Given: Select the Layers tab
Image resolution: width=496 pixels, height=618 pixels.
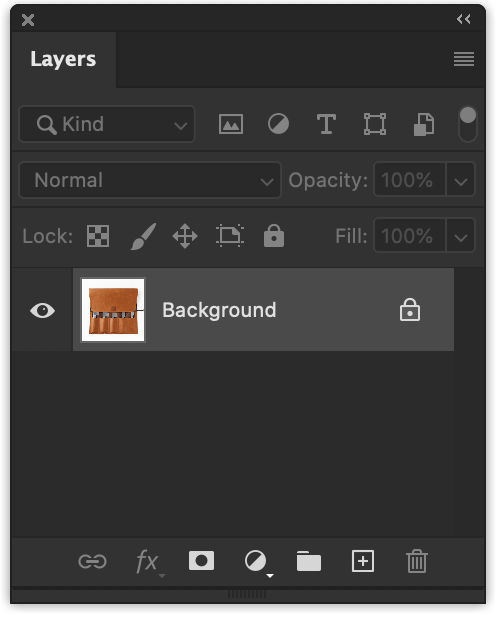Looking at the screenshot, I should point(63,59).
